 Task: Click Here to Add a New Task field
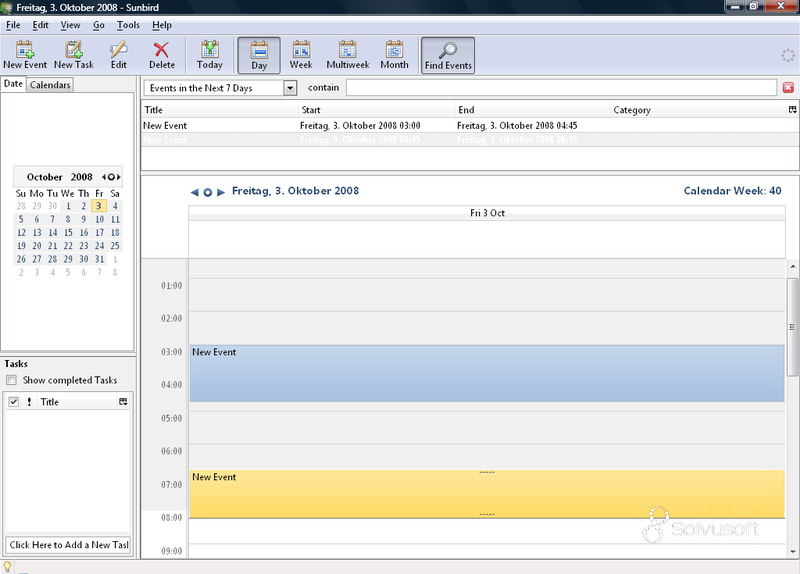68,545
